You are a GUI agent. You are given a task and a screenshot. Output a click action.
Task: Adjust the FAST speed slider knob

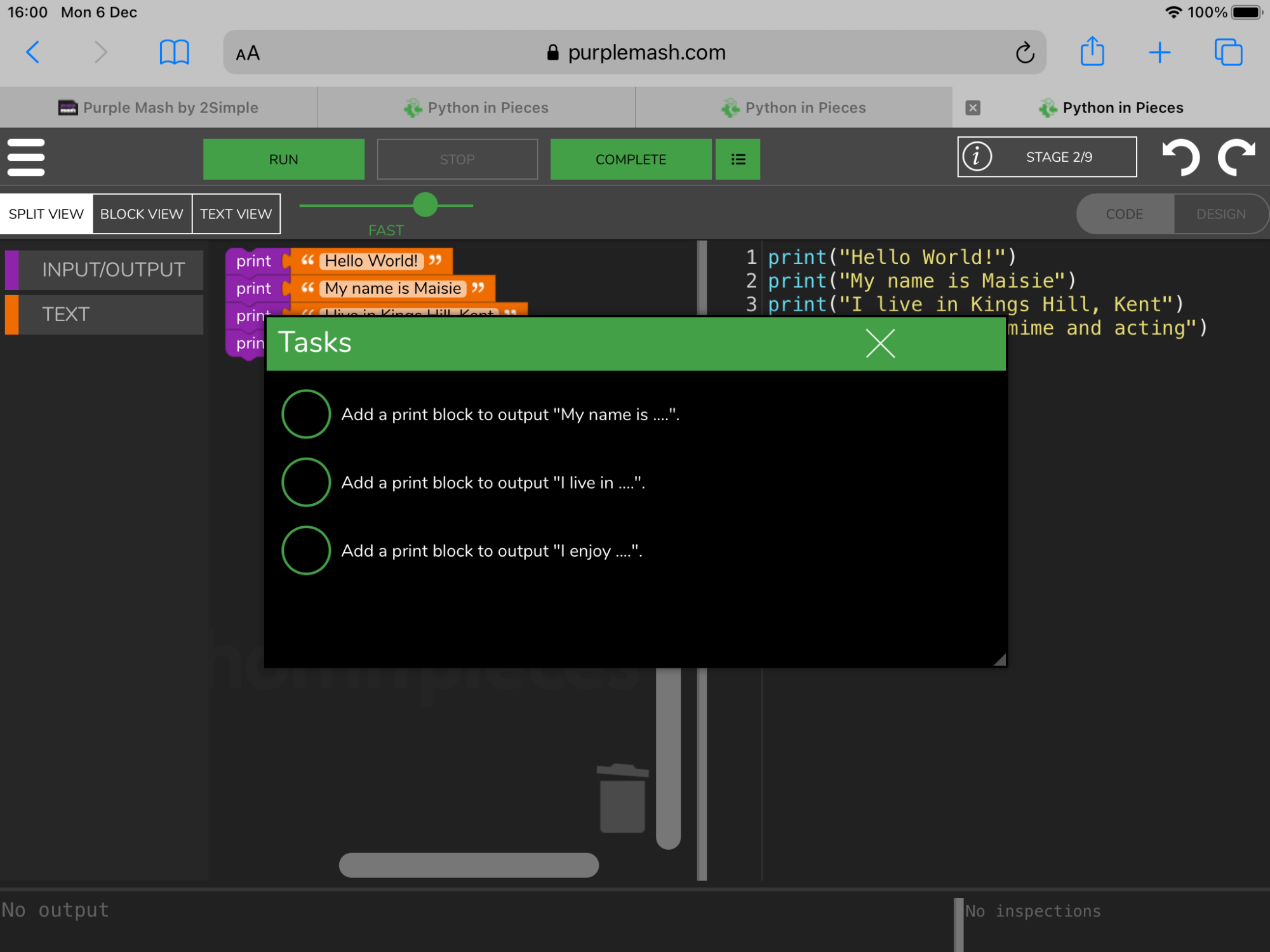425,205
